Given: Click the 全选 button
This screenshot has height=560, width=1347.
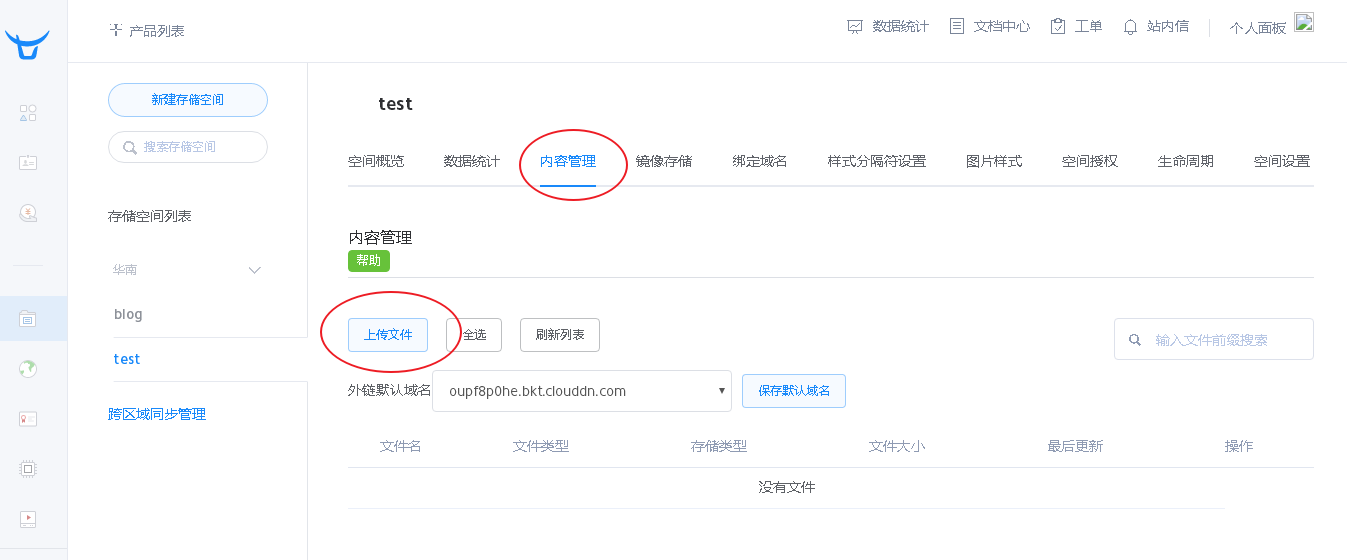Looking at the screenshot, I should click(474, 335).
